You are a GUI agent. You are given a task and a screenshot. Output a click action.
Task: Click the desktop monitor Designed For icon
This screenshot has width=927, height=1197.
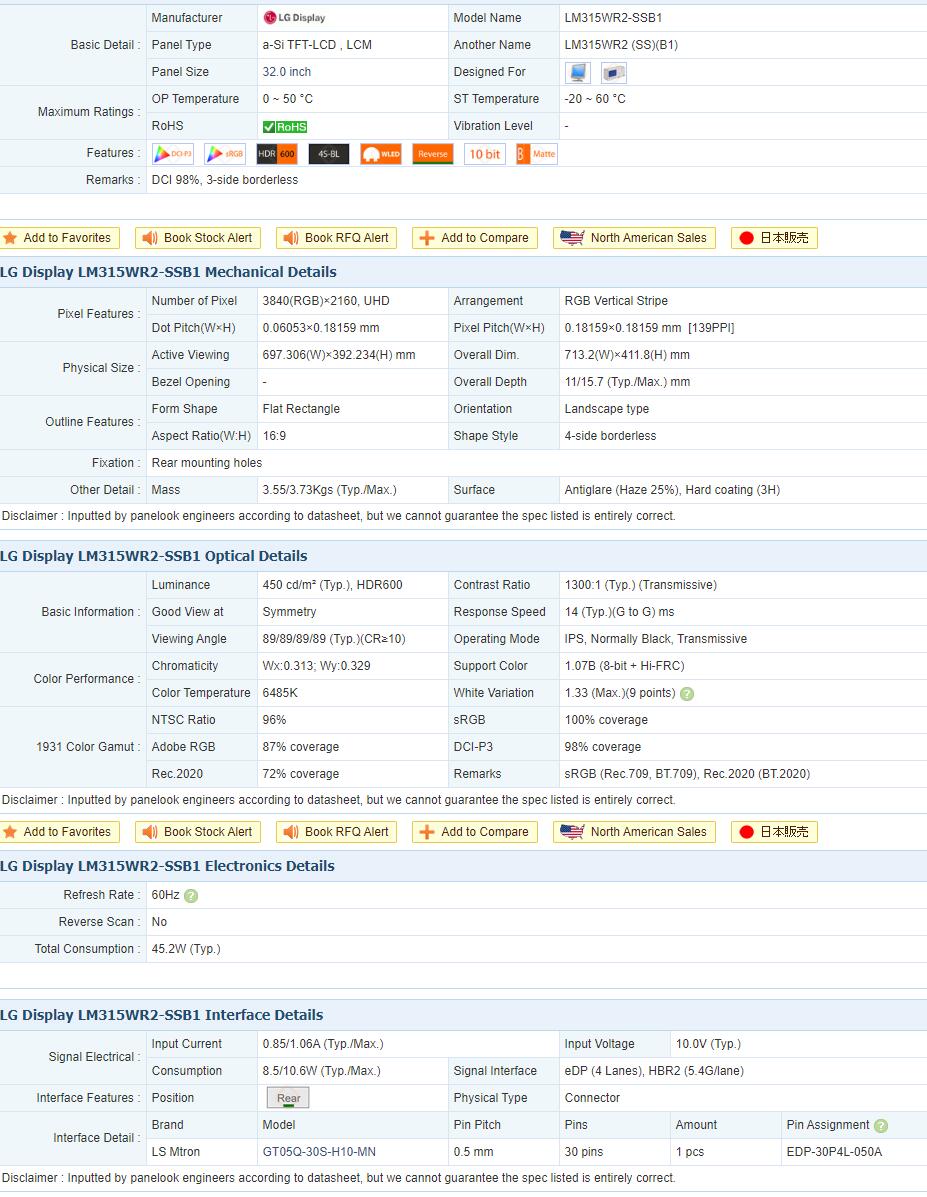[578, 73]
